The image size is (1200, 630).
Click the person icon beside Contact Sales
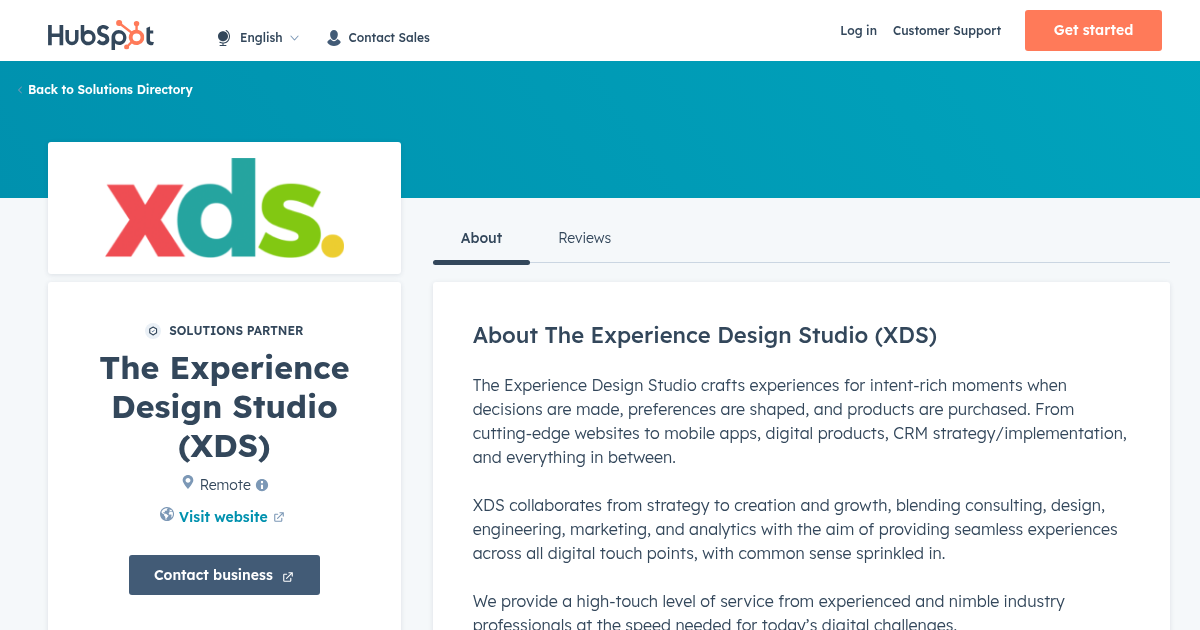pos(334,38)
